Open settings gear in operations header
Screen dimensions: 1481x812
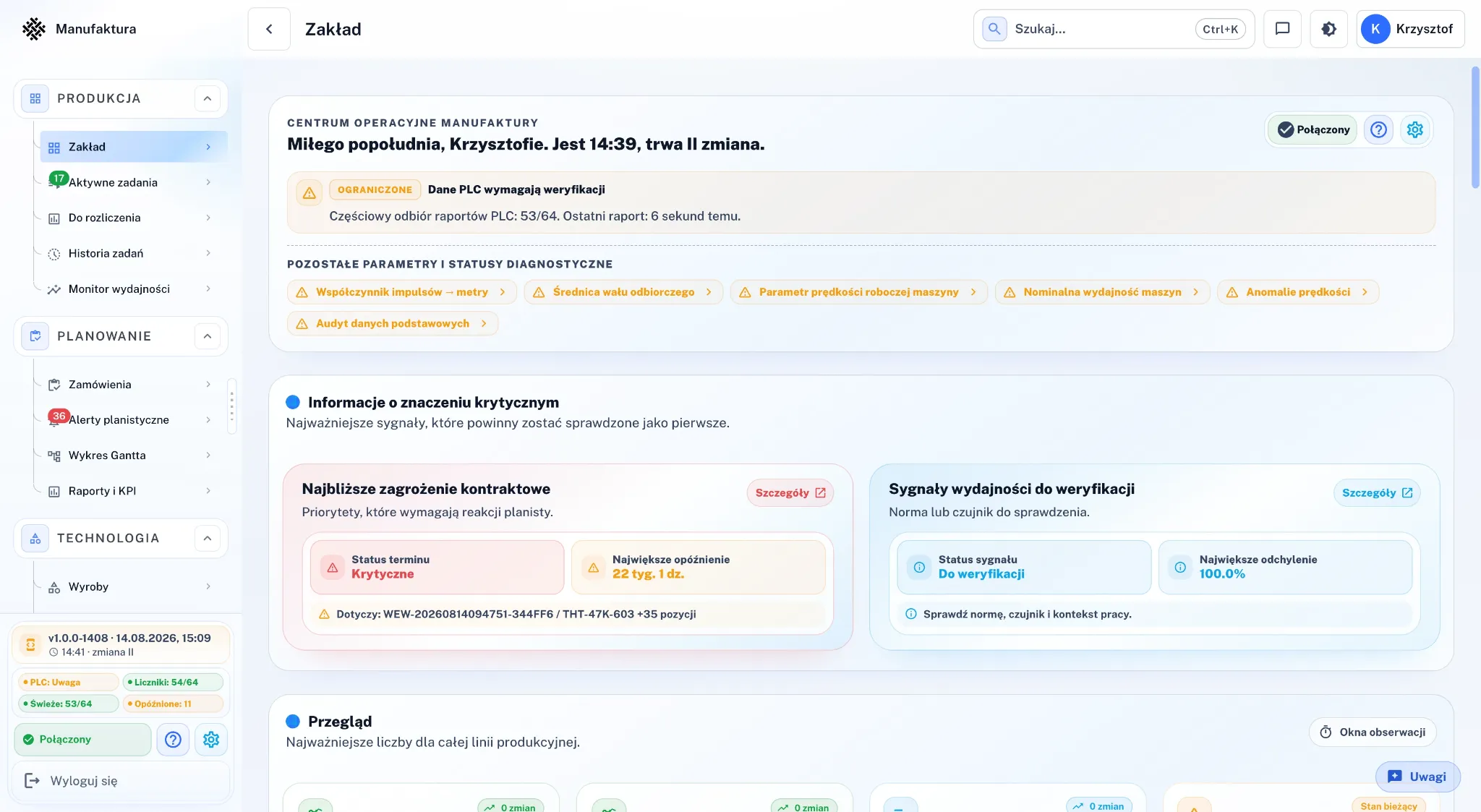point(1414,129)
